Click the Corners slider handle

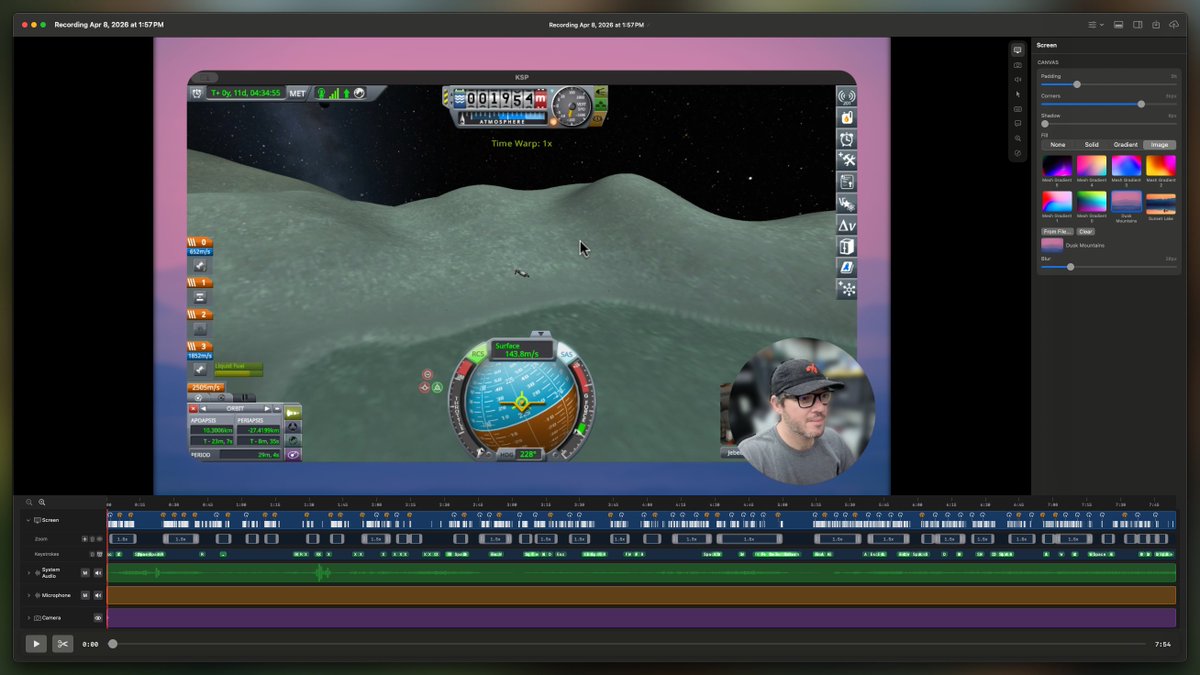tap(1141, 104)
